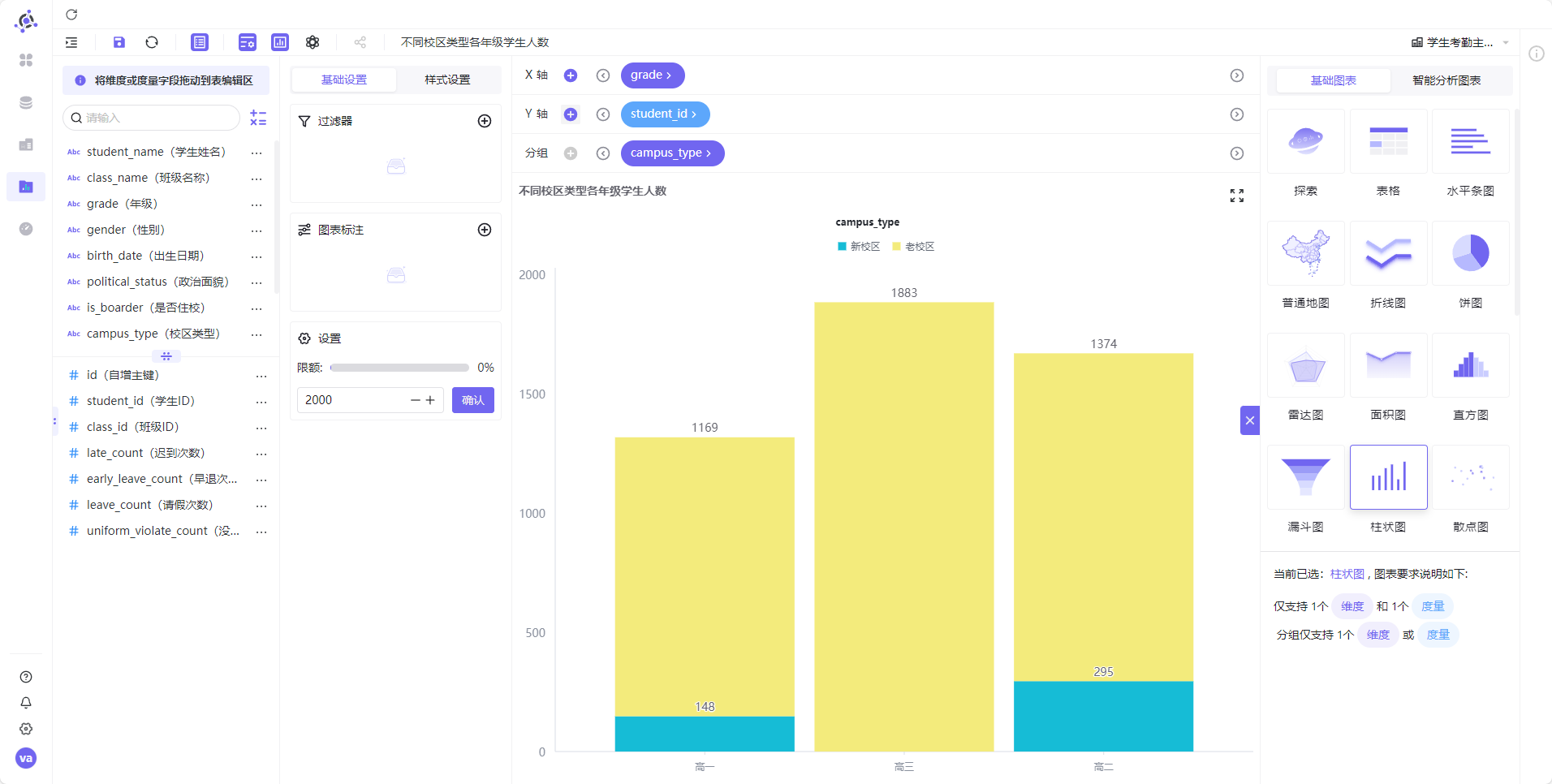Click the save icon in toolbar
The height and width of the screenshot is (784, 1552).
click(x=119, y=42)
